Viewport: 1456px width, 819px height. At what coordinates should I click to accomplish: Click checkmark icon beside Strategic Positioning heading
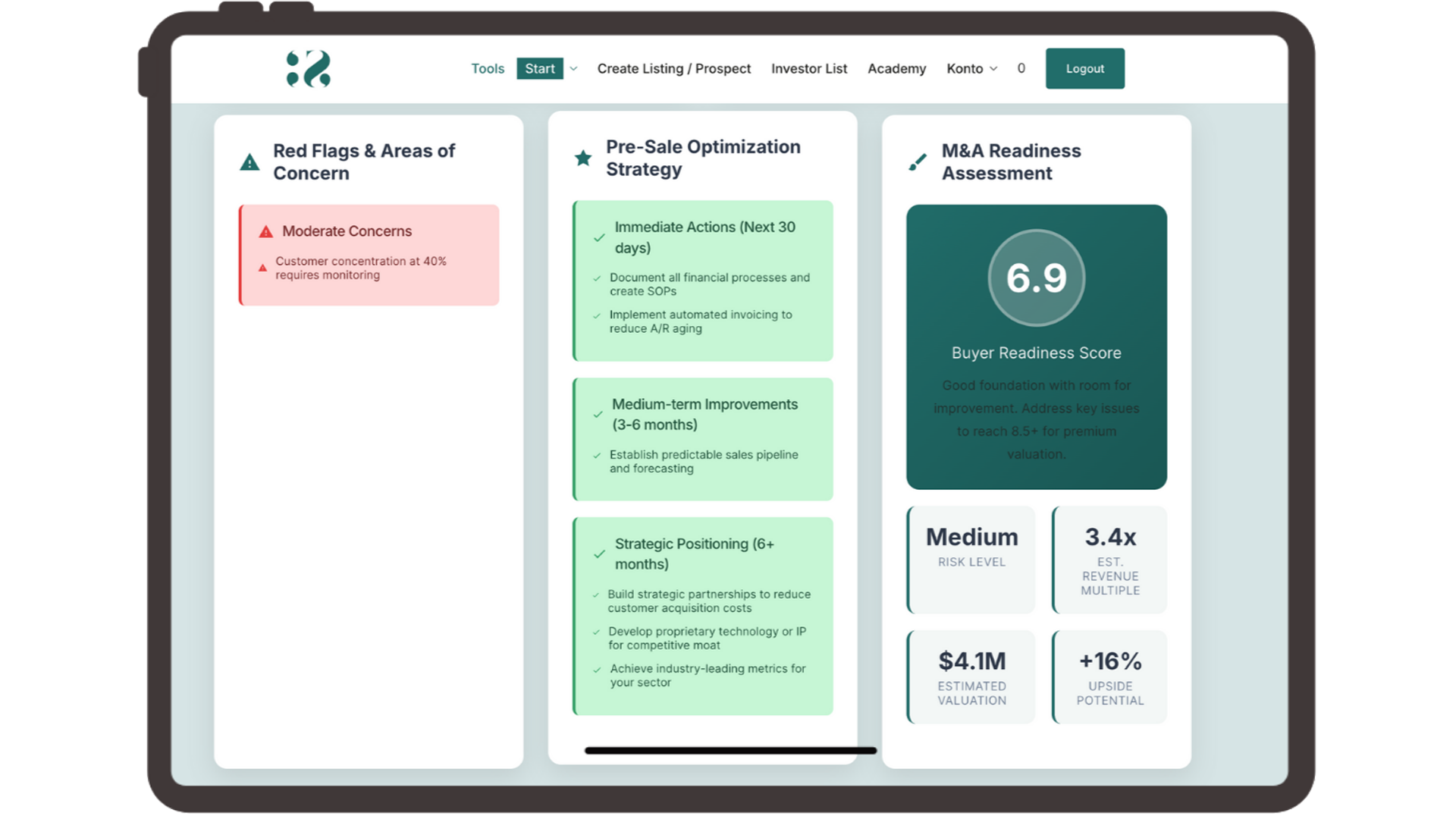click(599, 554)
